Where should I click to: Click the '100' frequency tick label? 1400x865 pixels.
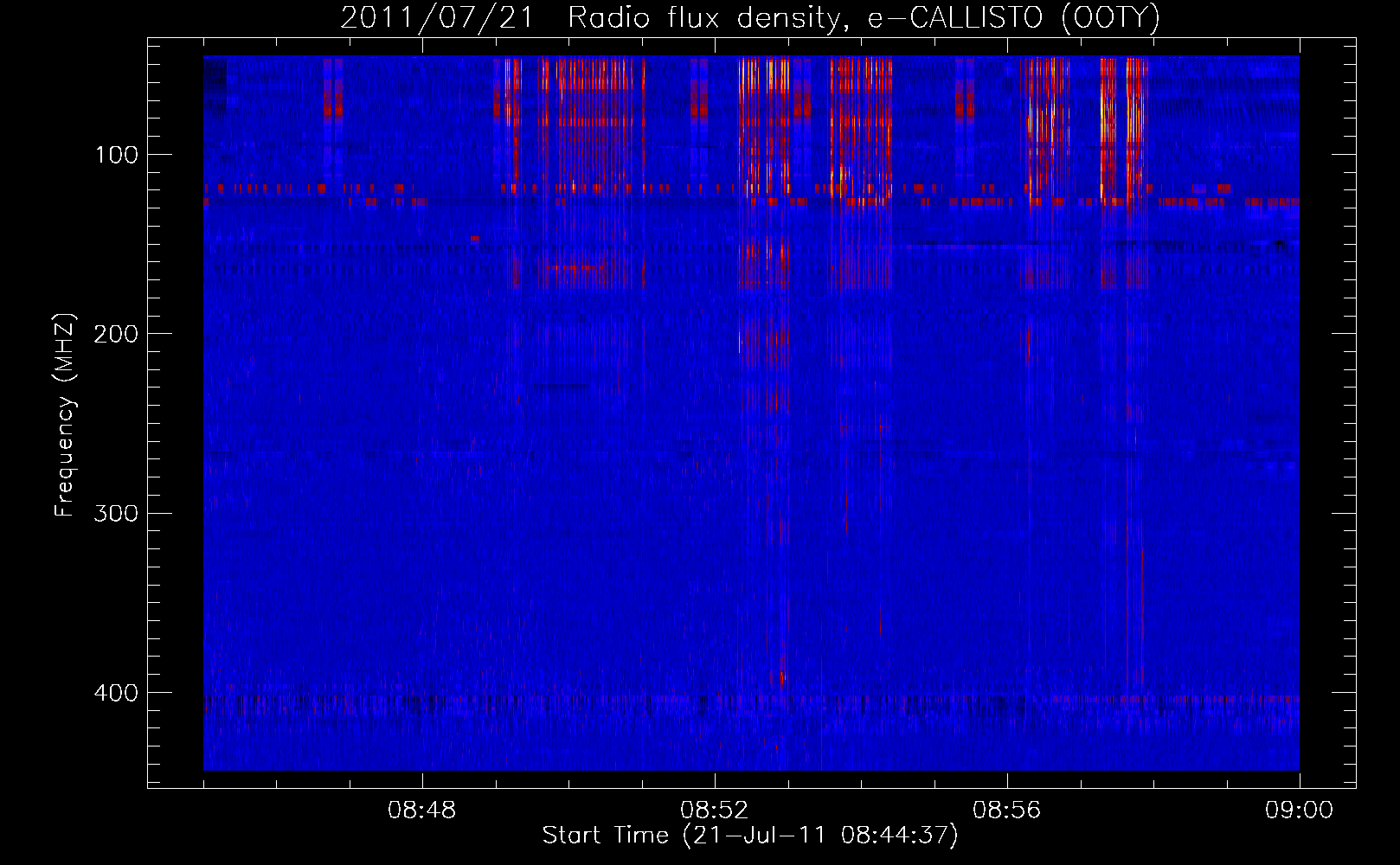[117, 155]
